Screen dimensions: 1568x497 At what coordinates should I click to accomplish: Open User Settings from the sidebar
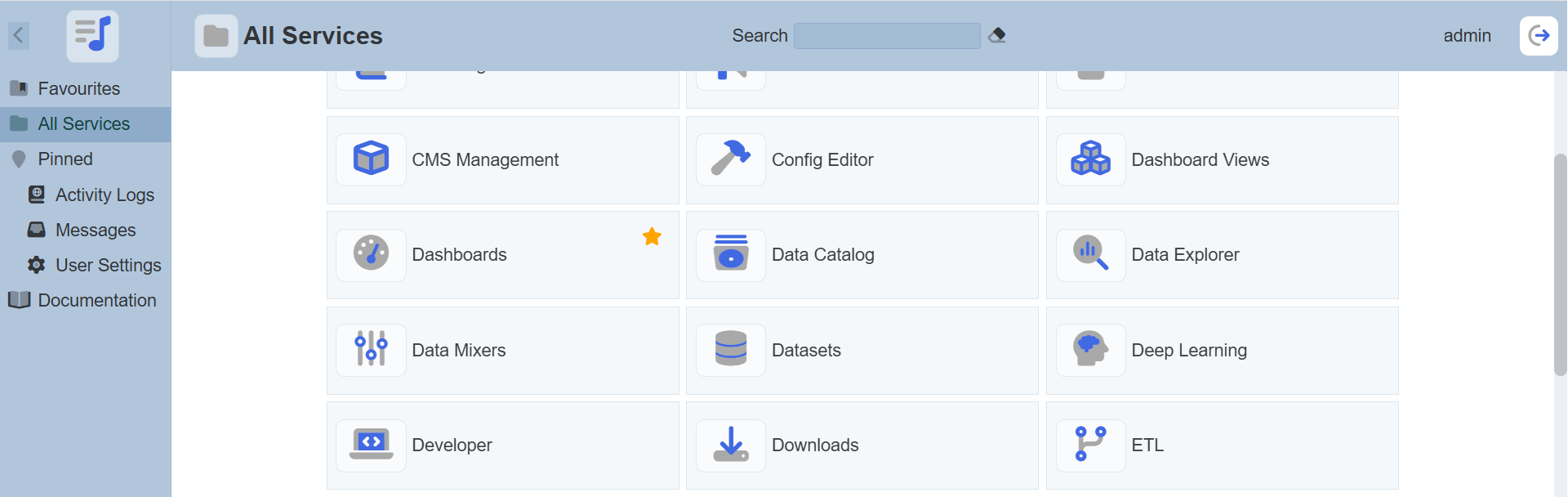point(108,265)
